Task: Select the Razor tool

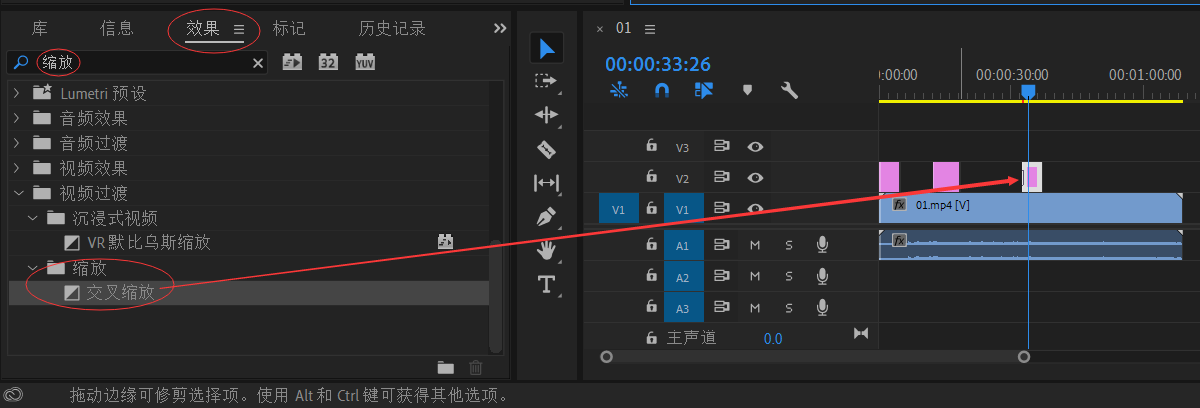Action: pyautogui.click(x=546, y=149)
